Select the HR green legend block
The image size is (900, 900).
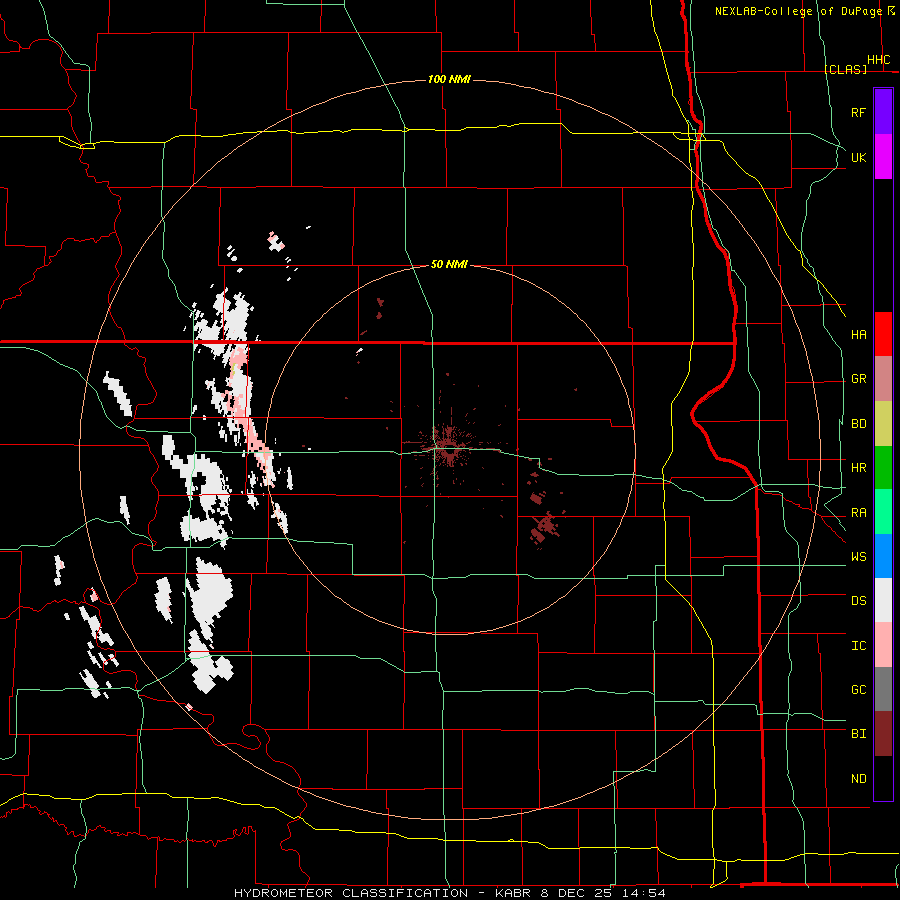click(883, 467)
